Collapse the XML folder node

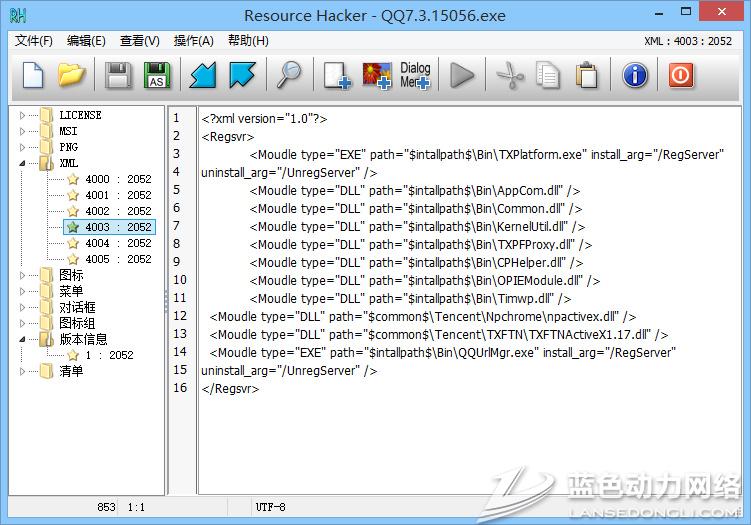pos(22,163)
